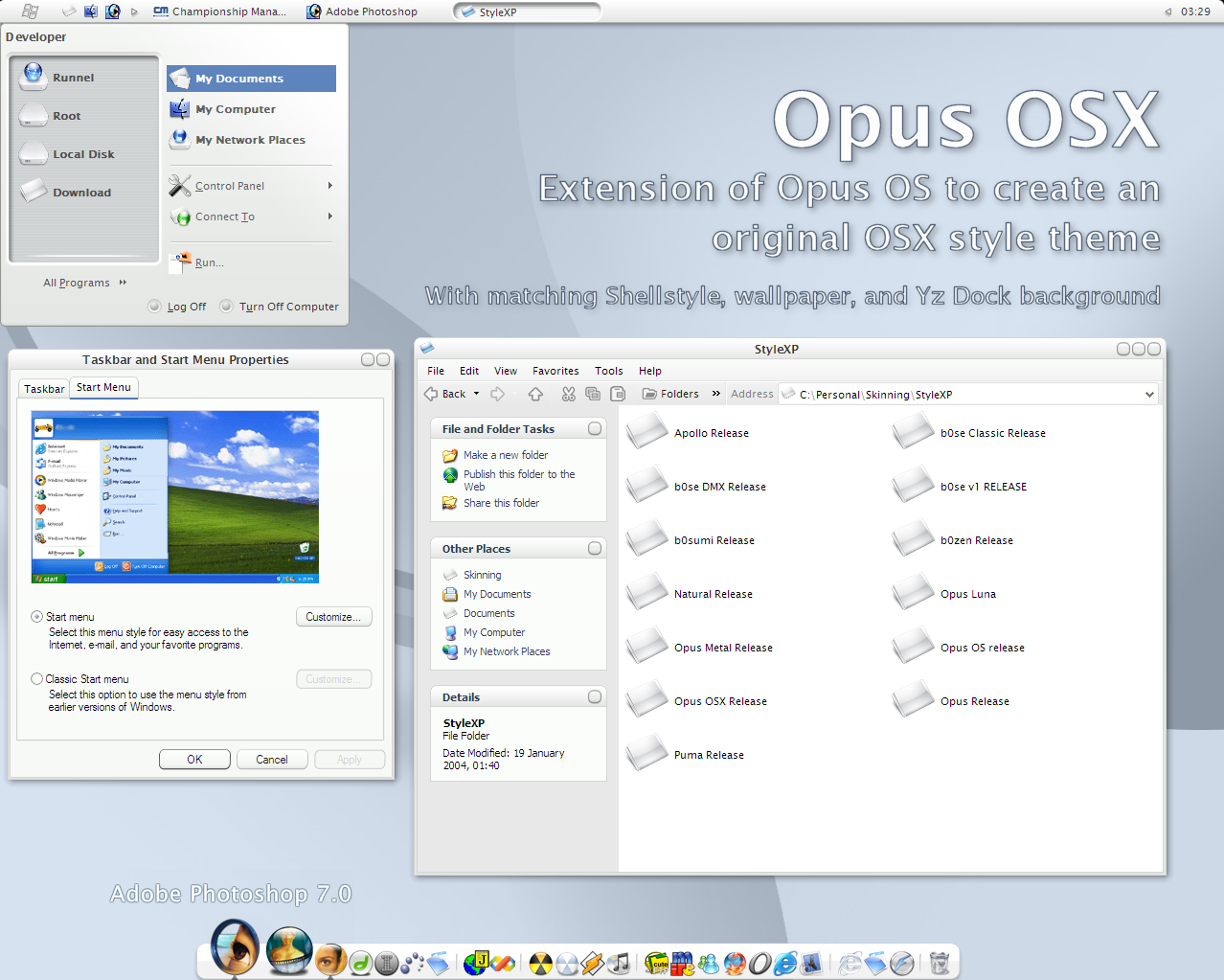
Task: Click Log Off button
Action: click(x=177, y=307)
